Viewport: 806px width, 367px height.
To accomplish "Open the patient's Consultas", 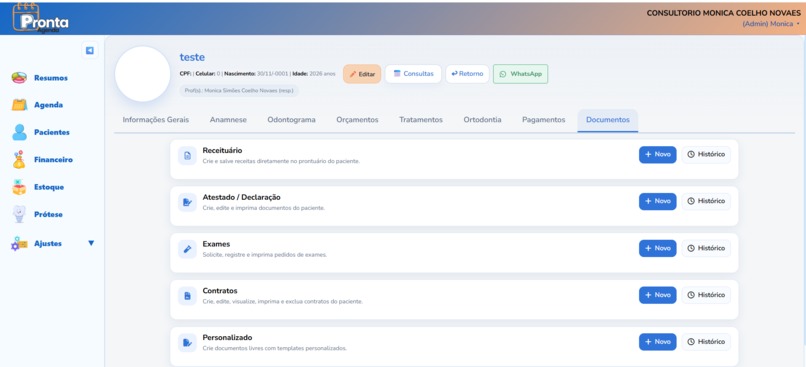I will 413,74.
